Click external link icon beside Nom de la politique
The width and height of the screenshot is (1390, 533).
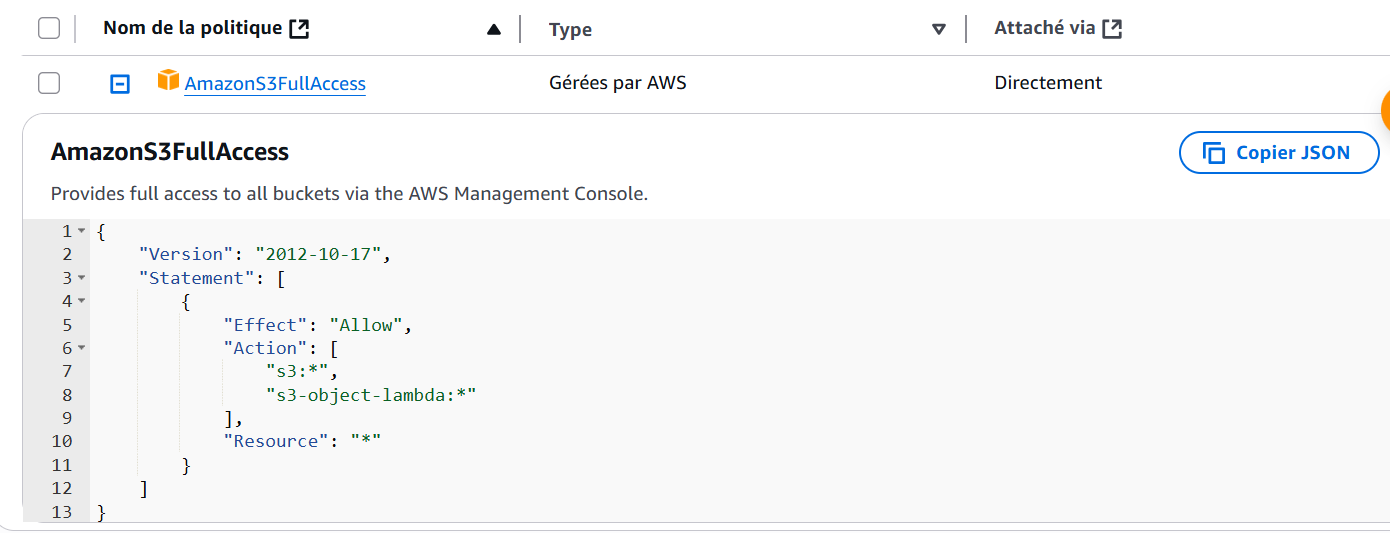pos(298,29)
